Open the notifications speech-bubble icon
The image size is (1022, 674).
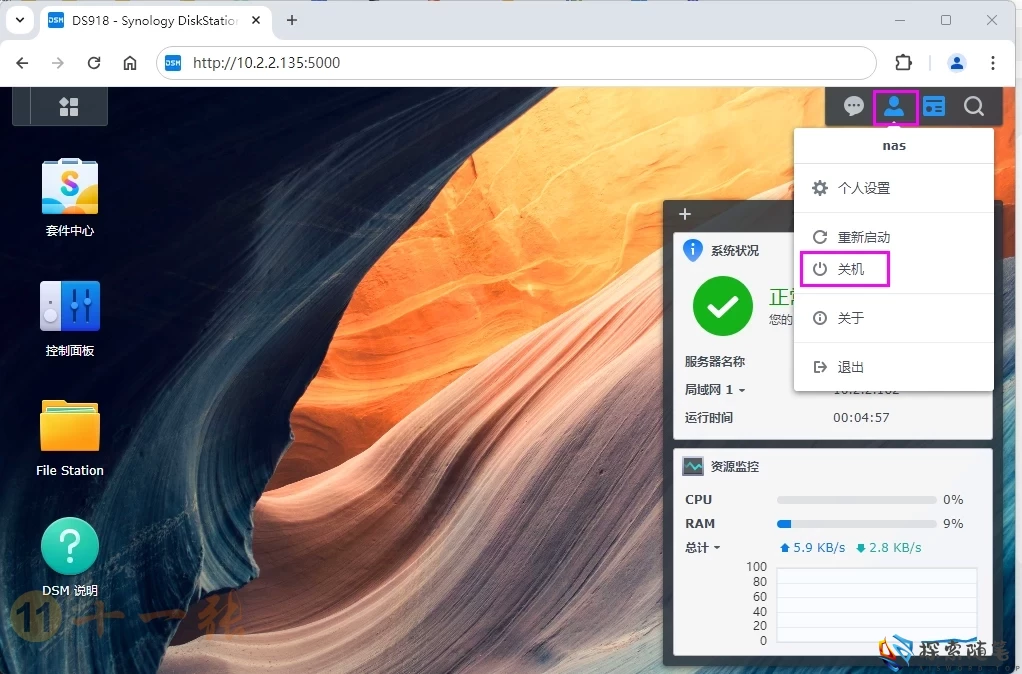pos(854,106)
